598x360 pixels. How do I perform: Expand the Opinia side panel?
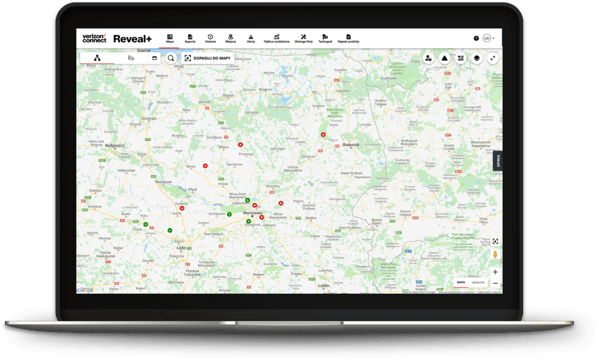pyautogui.click(x=498, y=161)
